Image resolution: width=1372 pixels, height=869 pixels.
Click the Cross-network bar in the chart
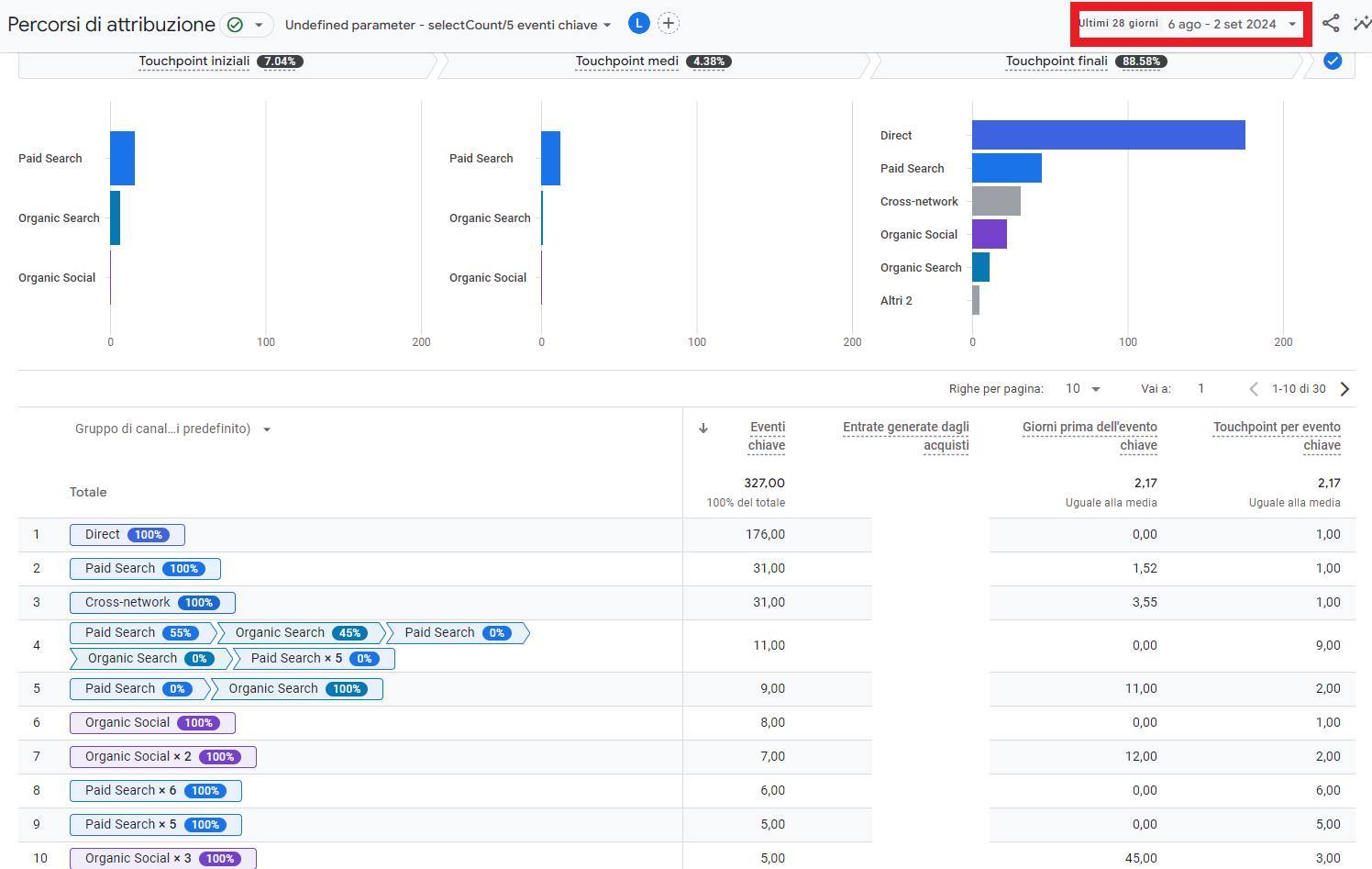[x=996, y=201]
